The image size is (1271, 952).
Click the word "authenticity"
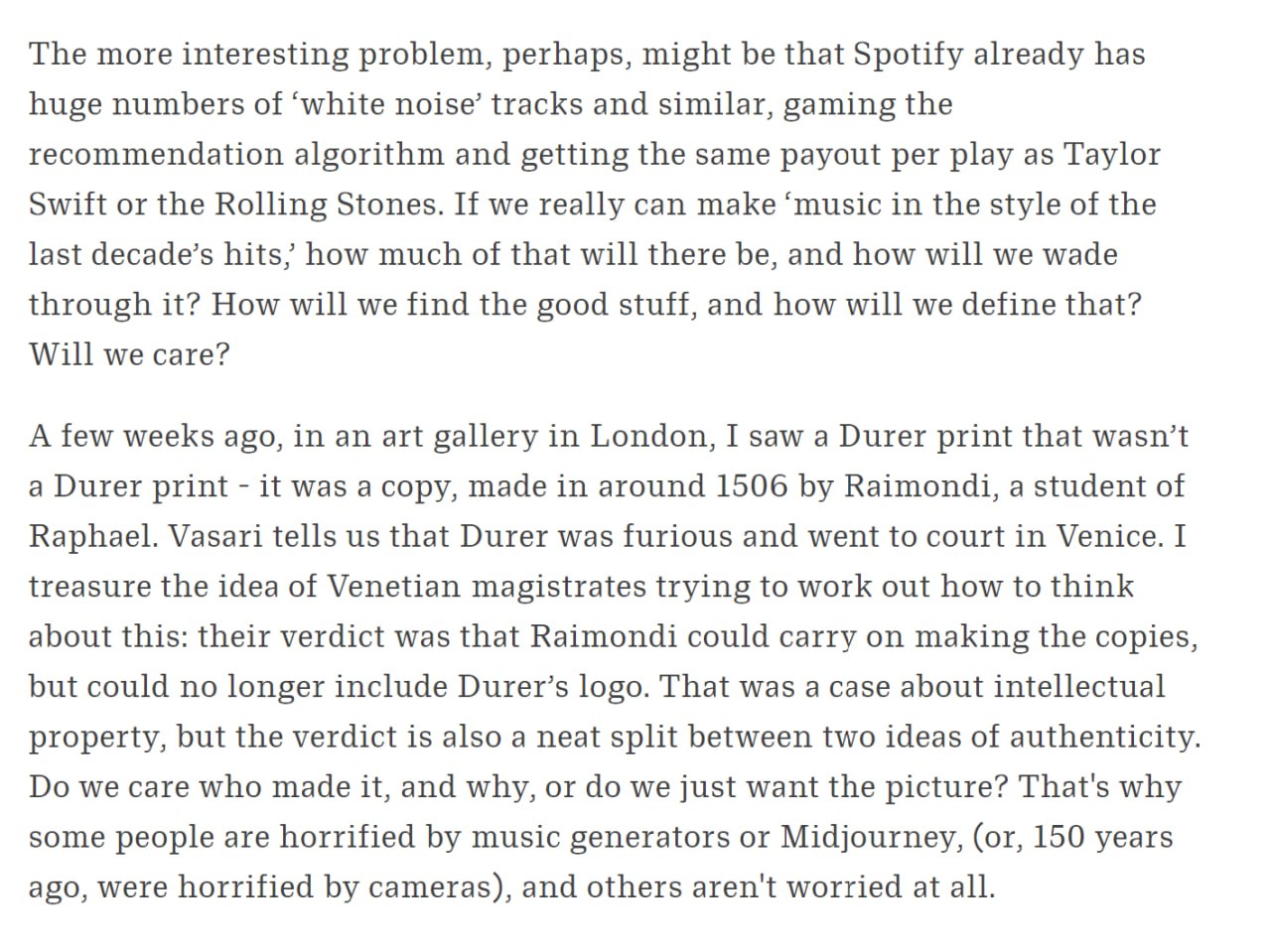(1105, 738)
